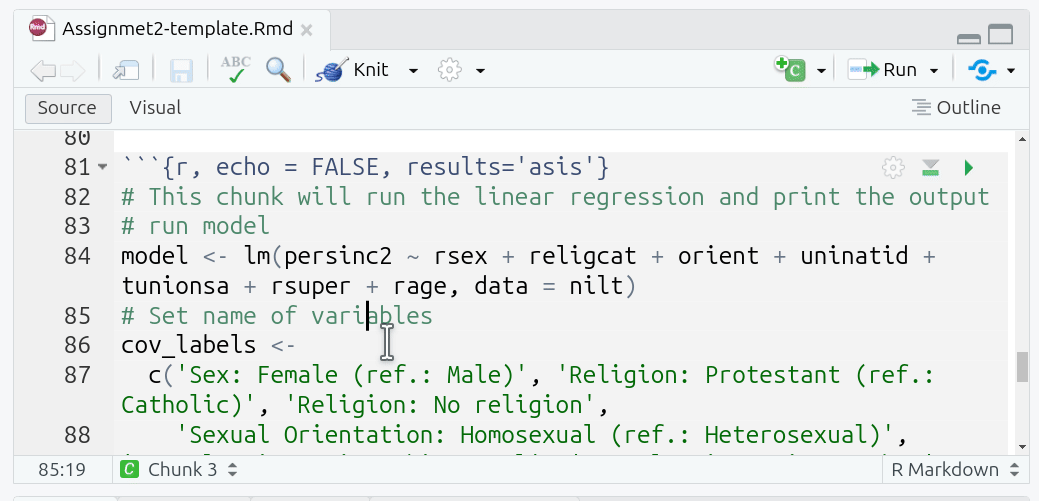
Task: Click the word 'persinc2' in the model formula
Action: pos(338,256)
